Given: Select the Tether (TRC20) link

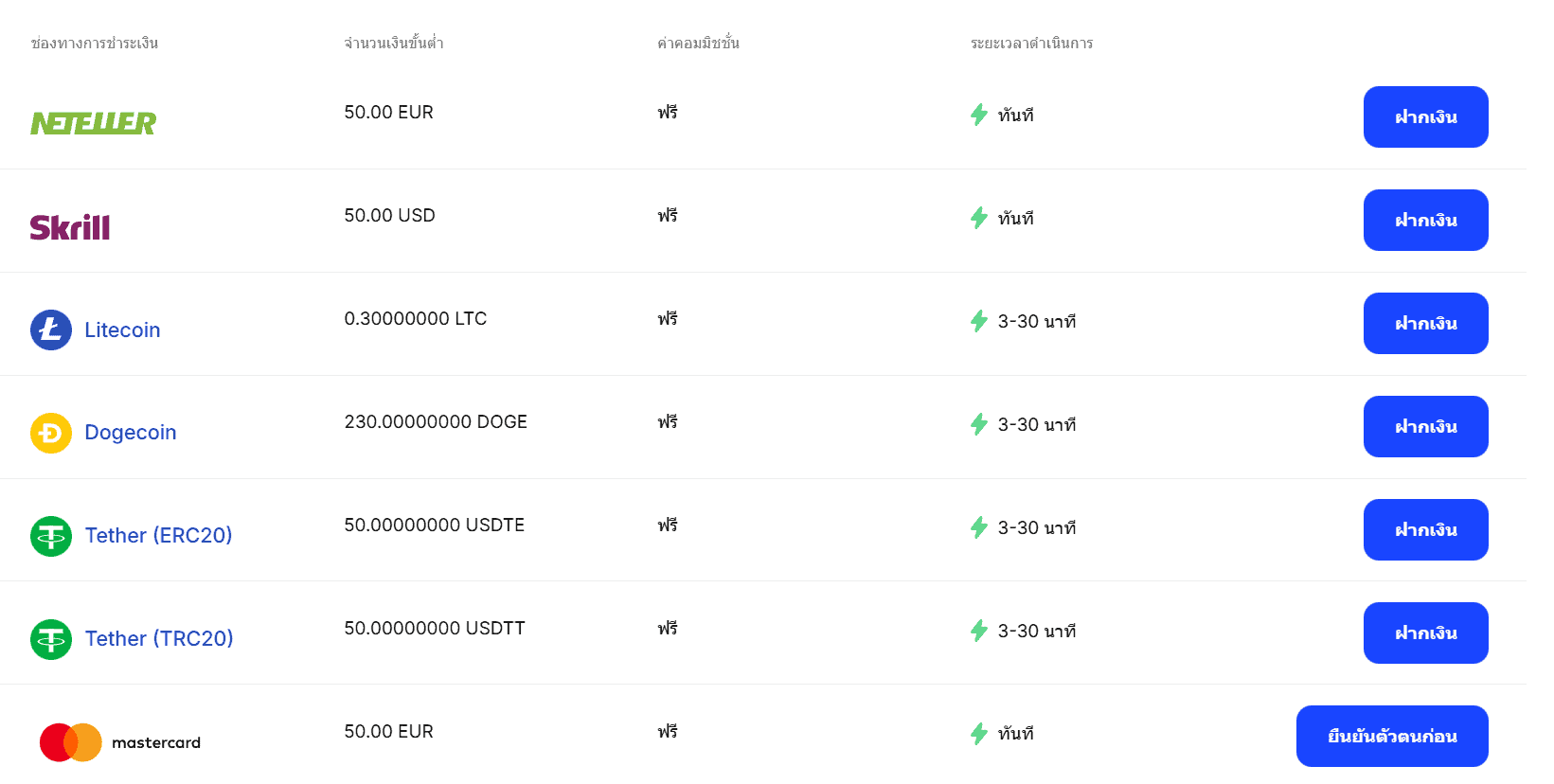Looking at the screenshot, I should (x=159, y=639).
